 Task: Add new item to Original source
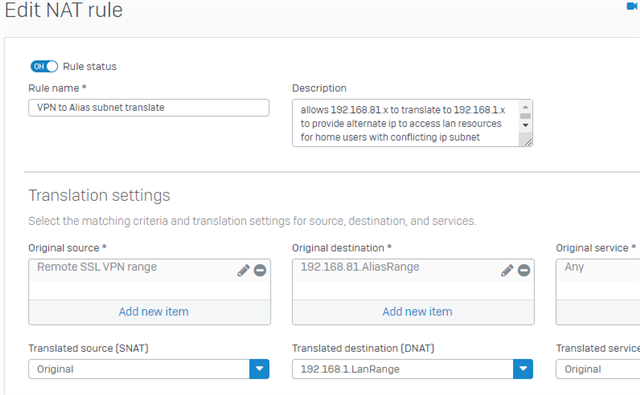153,312
